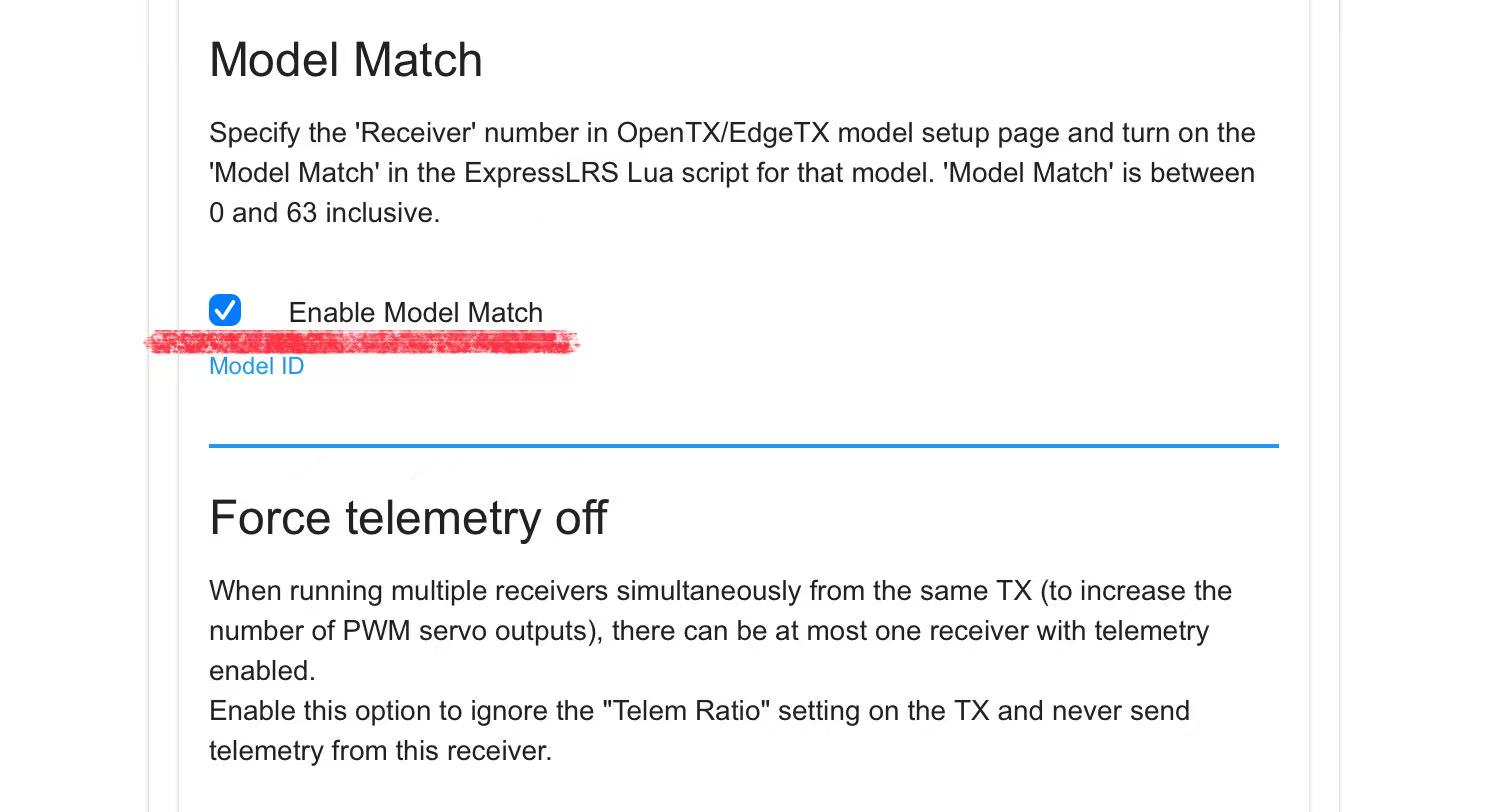The image size is (1488, 812).
Task: Click the '0 and 63 inclusive.' text
Action: 324,213
